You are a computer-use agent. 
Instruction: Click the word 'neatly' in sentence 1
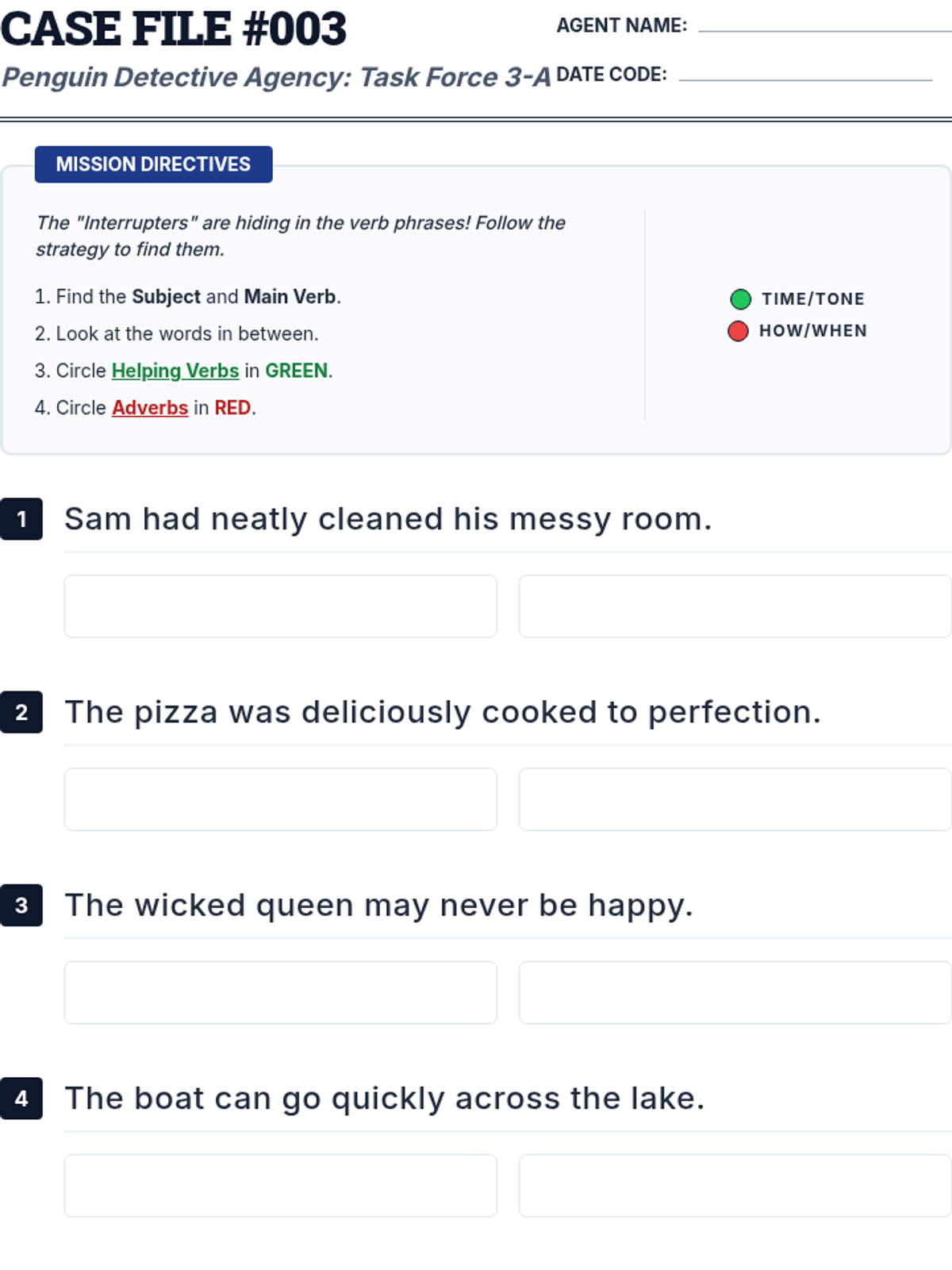[x=259, y=520]
